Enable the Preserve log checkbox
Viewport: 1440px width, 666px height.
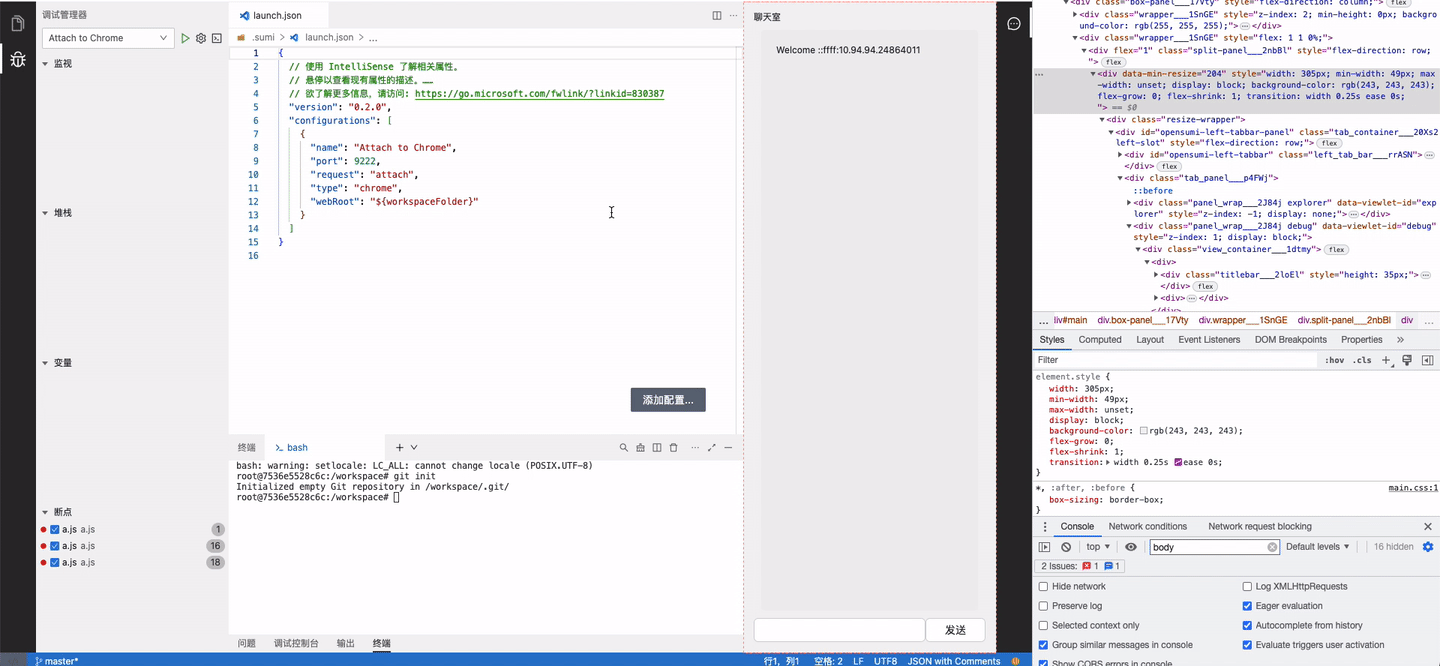pos(1044,606)
